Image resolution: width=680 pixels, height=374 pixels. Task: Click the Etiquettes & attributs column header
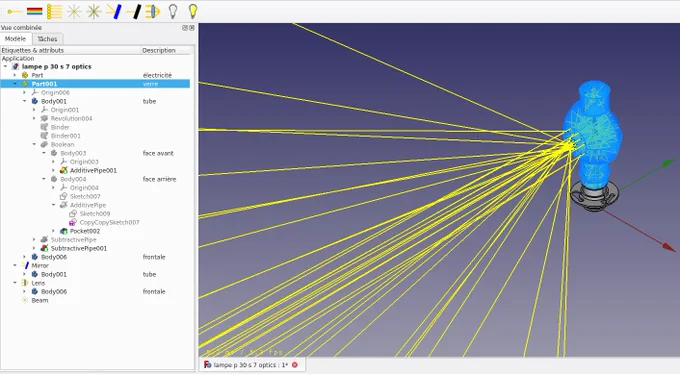[71, 50]
